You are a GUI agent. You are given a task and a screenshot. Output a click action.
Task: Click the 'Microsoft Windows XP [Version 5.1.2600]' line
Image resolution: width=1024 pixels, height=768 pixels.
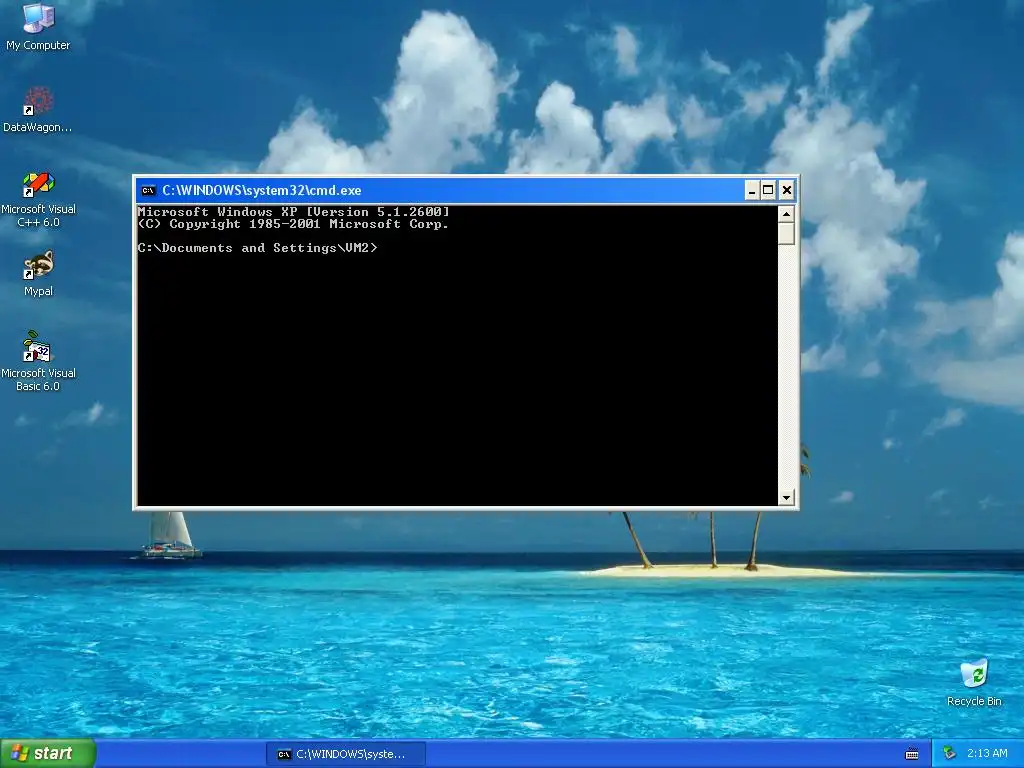[293, 212]
